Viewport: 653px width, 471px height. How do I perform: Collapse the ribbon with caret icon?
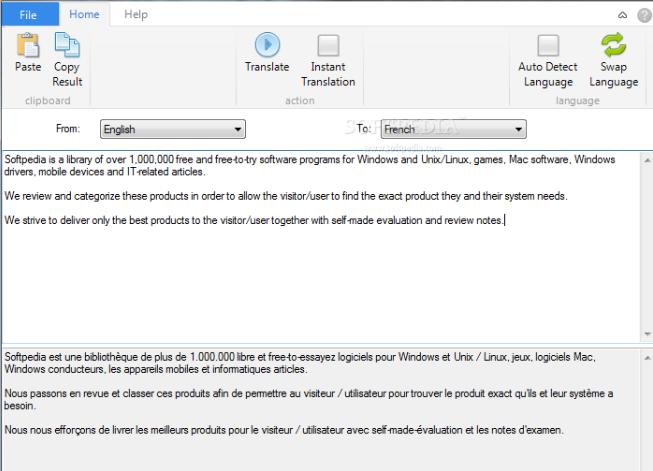point(622,15)
